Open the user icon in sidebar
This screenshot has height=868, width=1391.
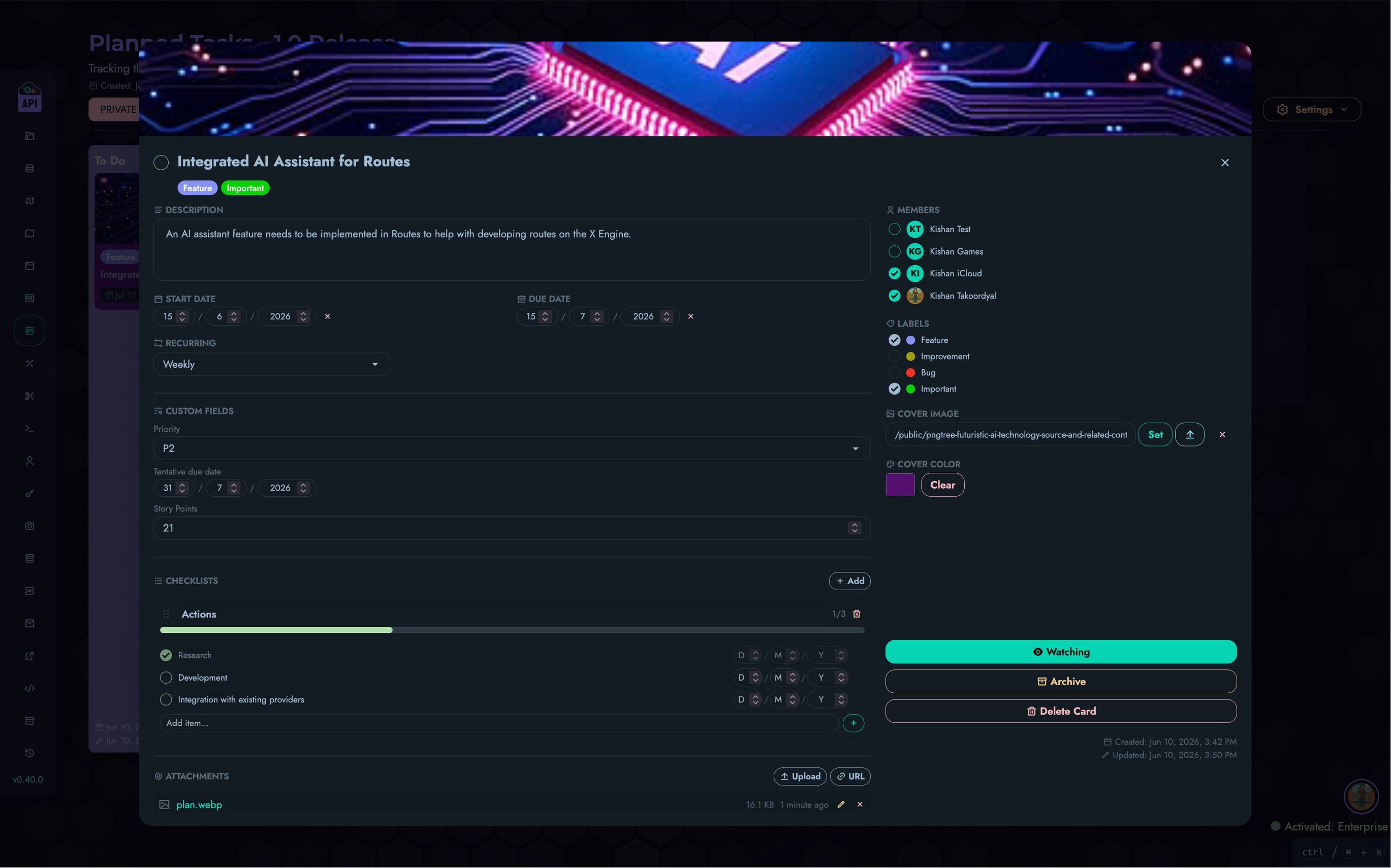[x=29, y=461]
